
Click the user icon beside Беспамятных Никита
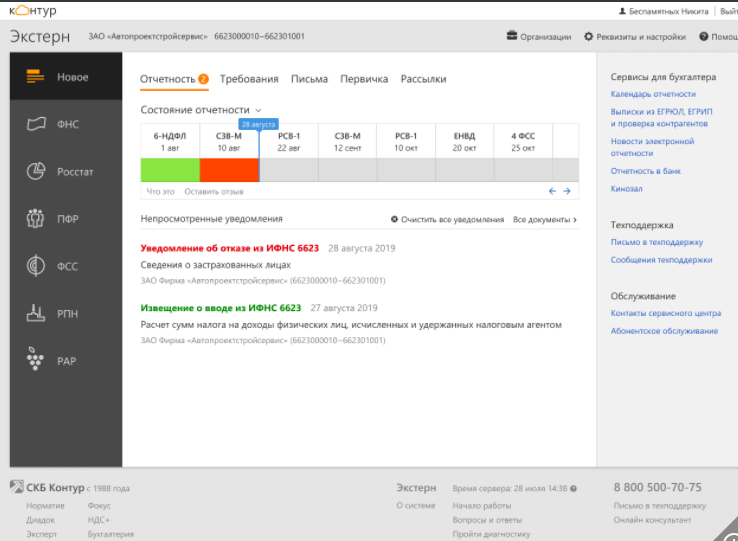pos(622,11)
